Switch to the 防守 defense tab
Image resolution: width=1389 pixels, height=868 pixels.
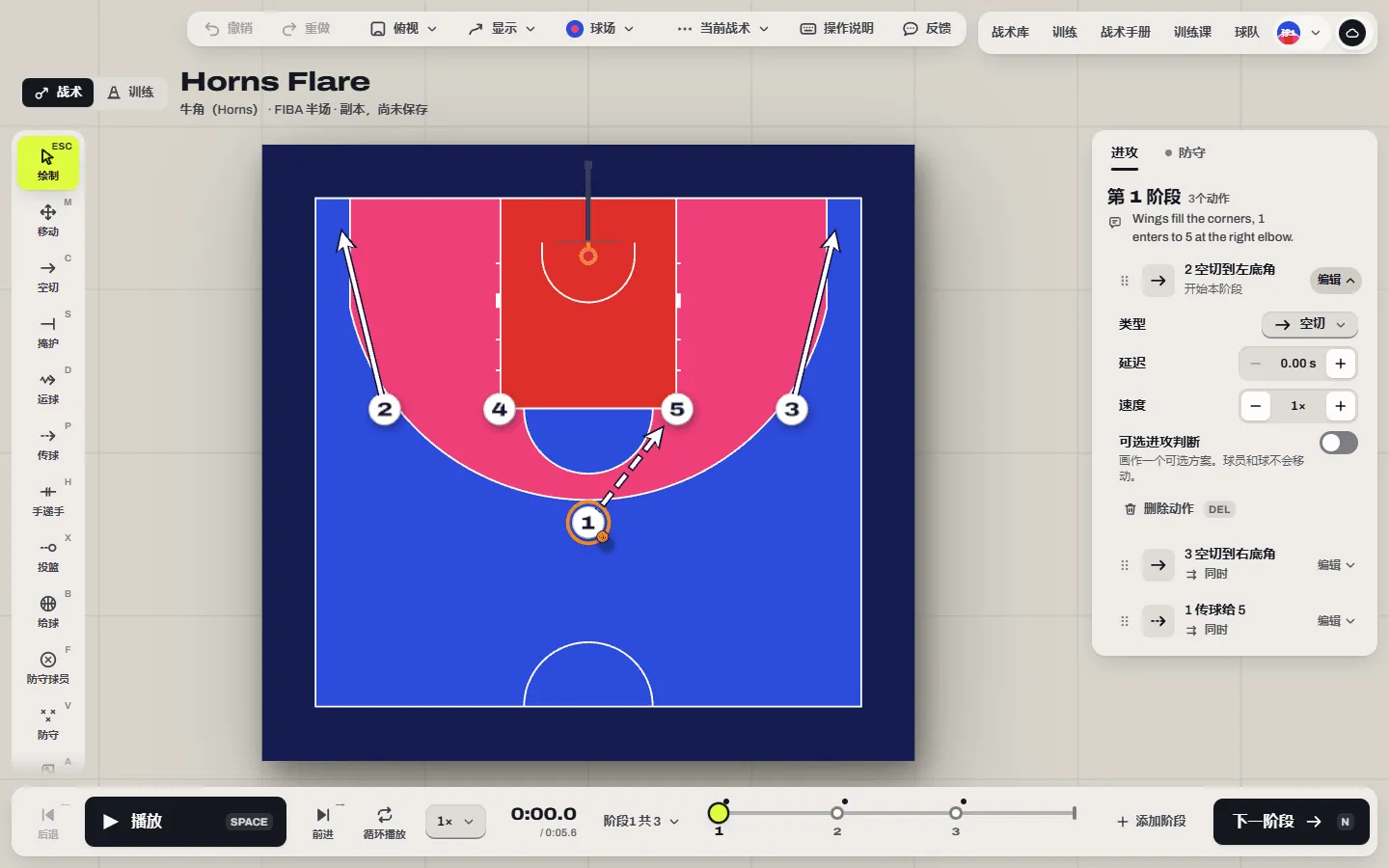click(1185, 152)
